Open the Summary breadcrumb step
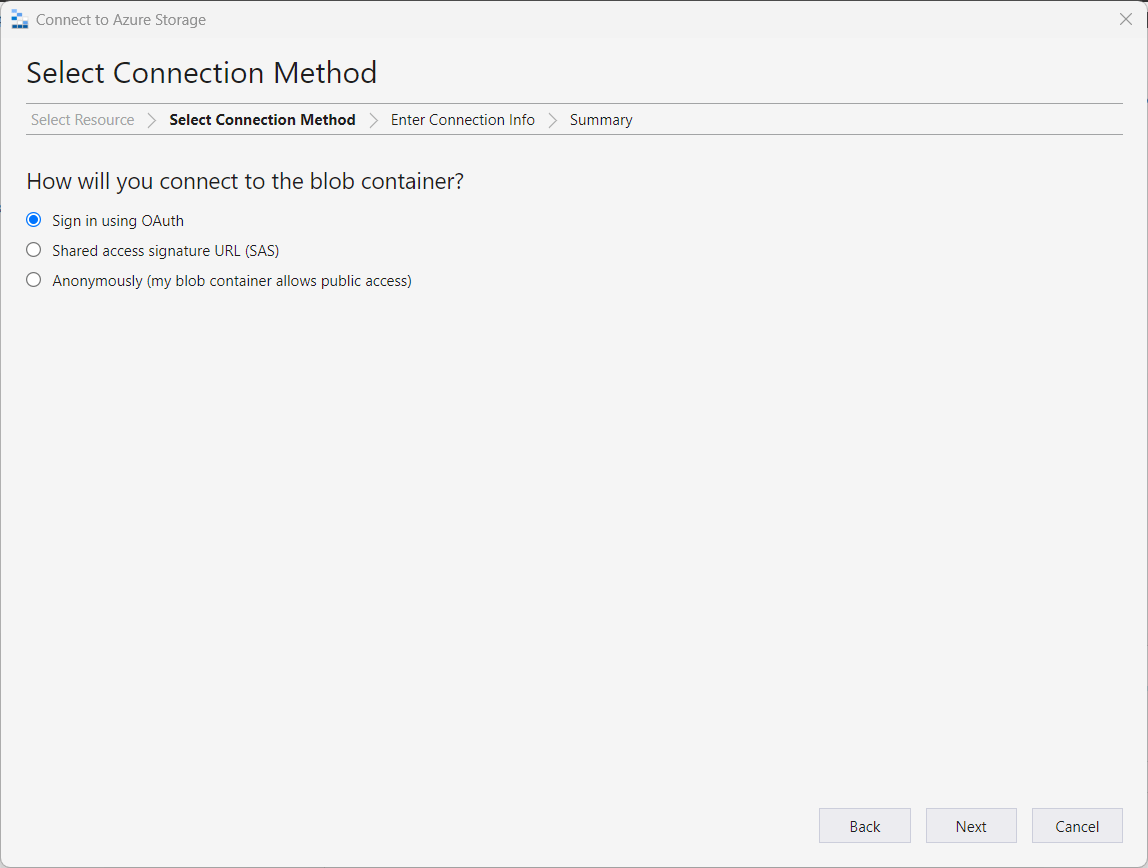 click(601, 120)
